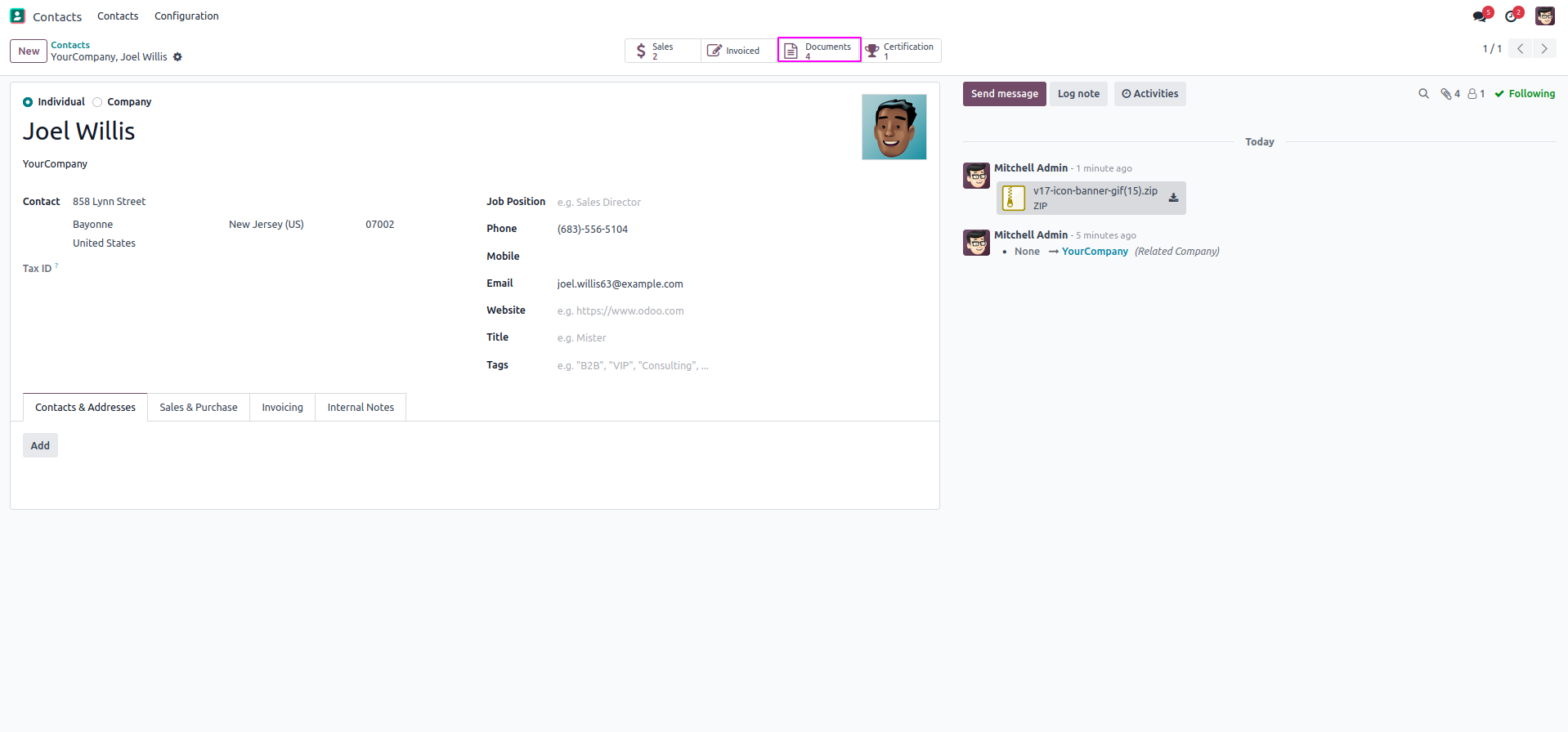Image resolution: width=1568 pixels, height=732 pixels.
Task: Click Mitchell Admin avatar on company change message
Action: [x=976, y=243]
